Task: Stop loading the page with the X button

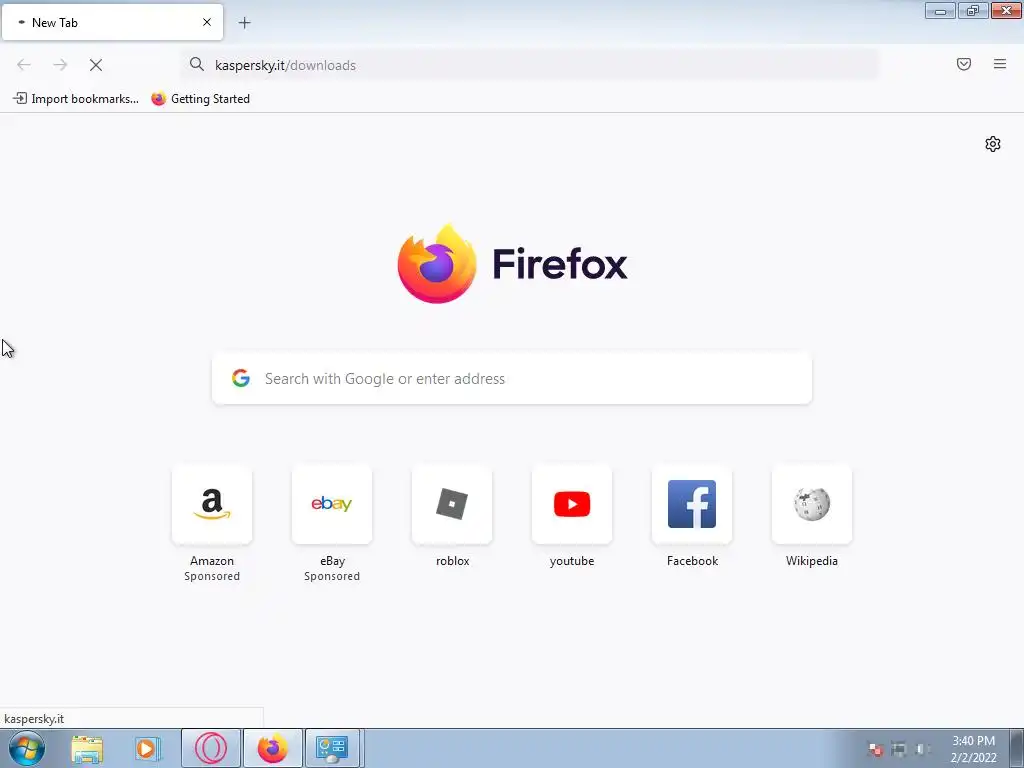Action: click(96, 65)
